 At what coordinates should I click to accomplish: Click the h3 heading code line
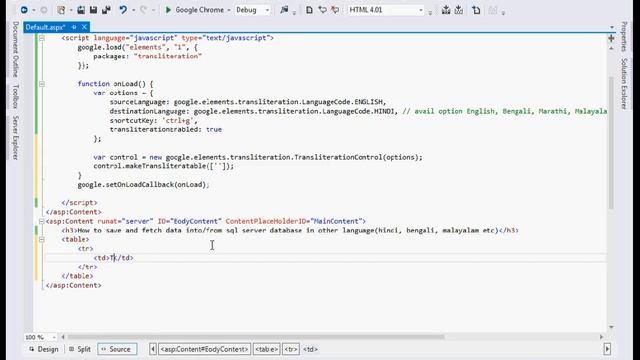point(290,230)
